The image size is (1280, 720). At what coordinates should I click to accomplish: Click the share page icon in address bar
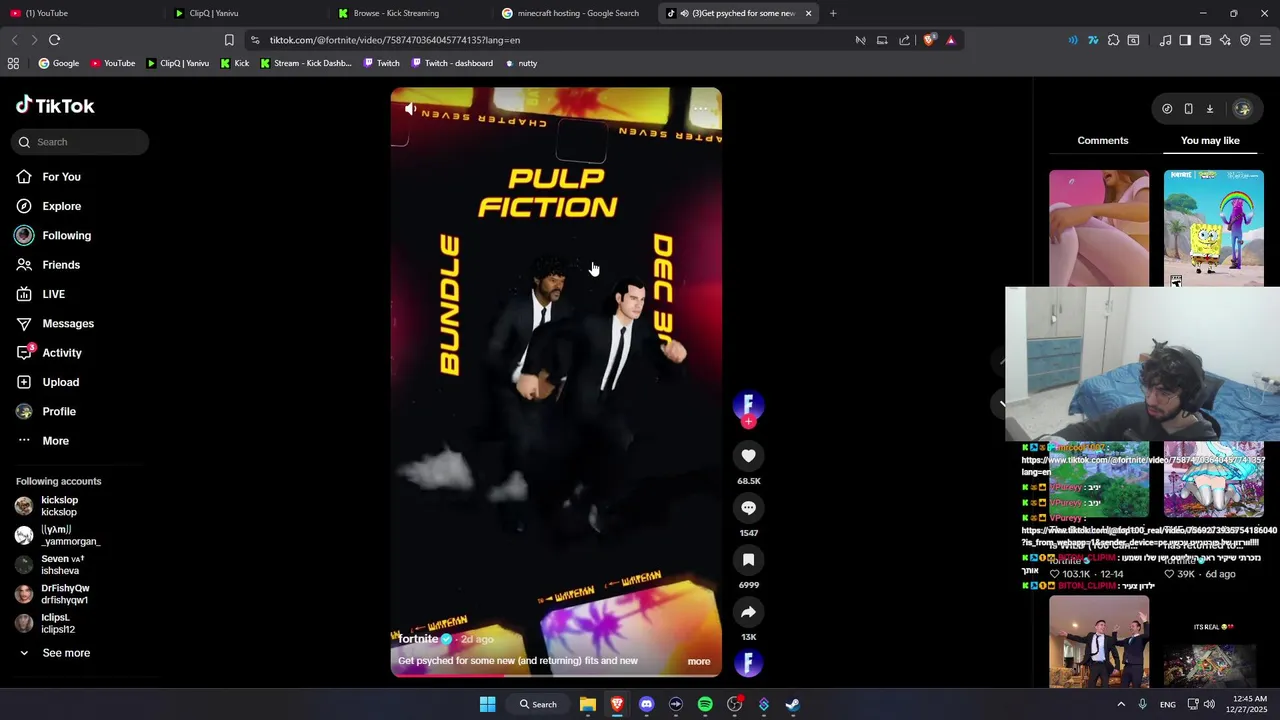(904, 40)
